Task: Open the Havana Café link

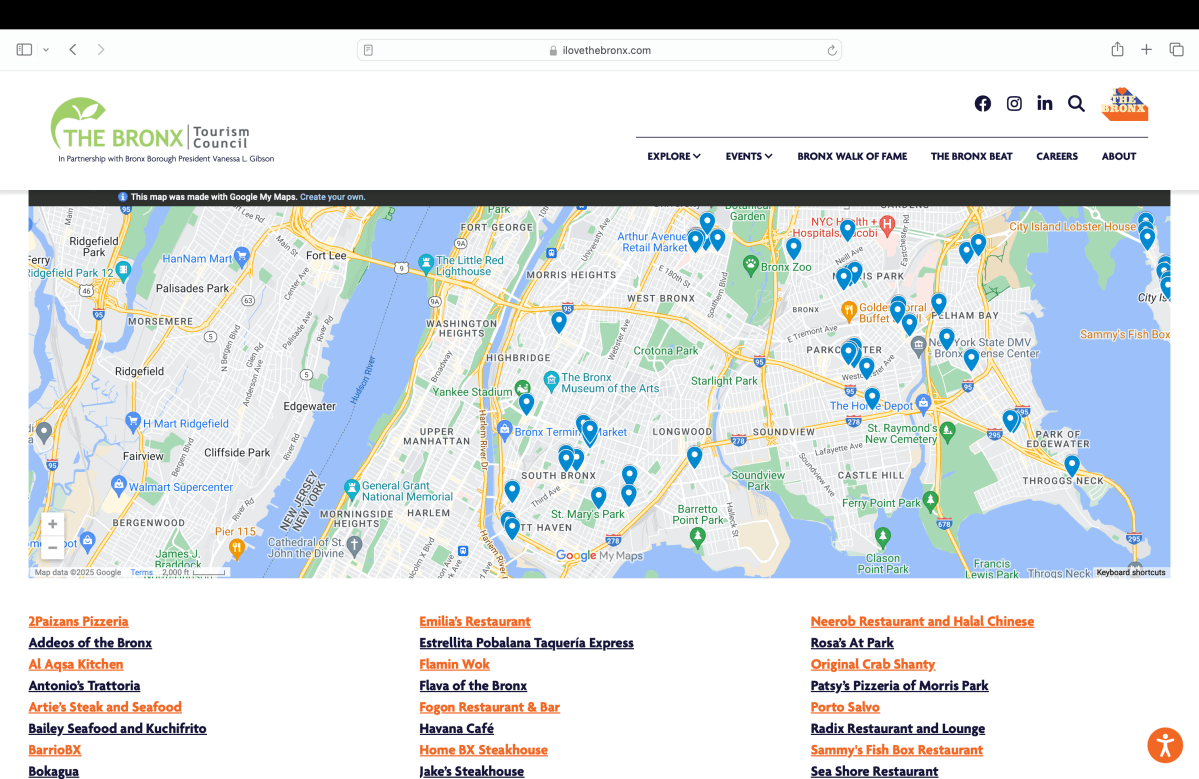Action: click(x=457, y=729)
